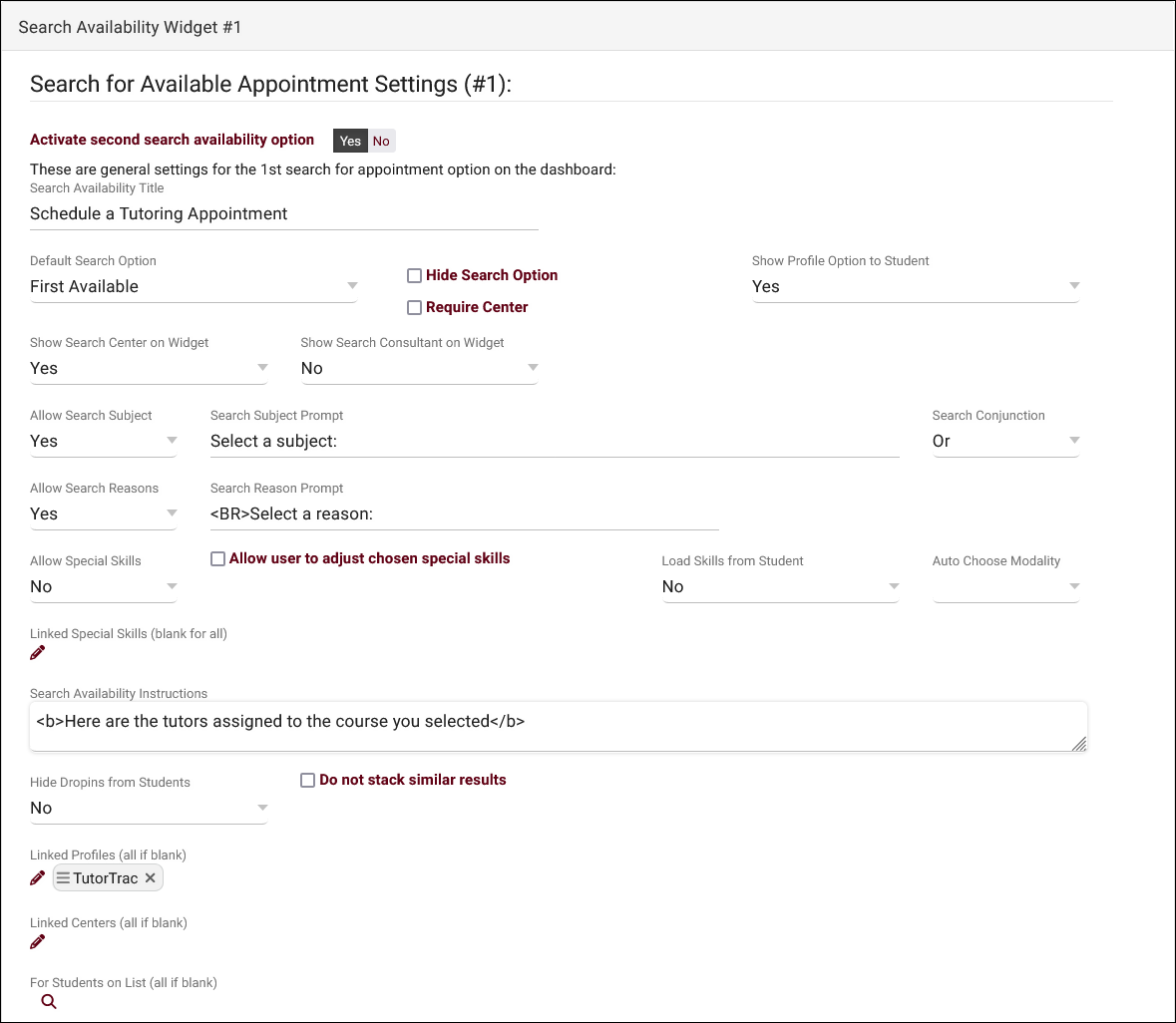Enable Hide Search Option checkbox
1176x1023 pixels.
tap(414, 276)
